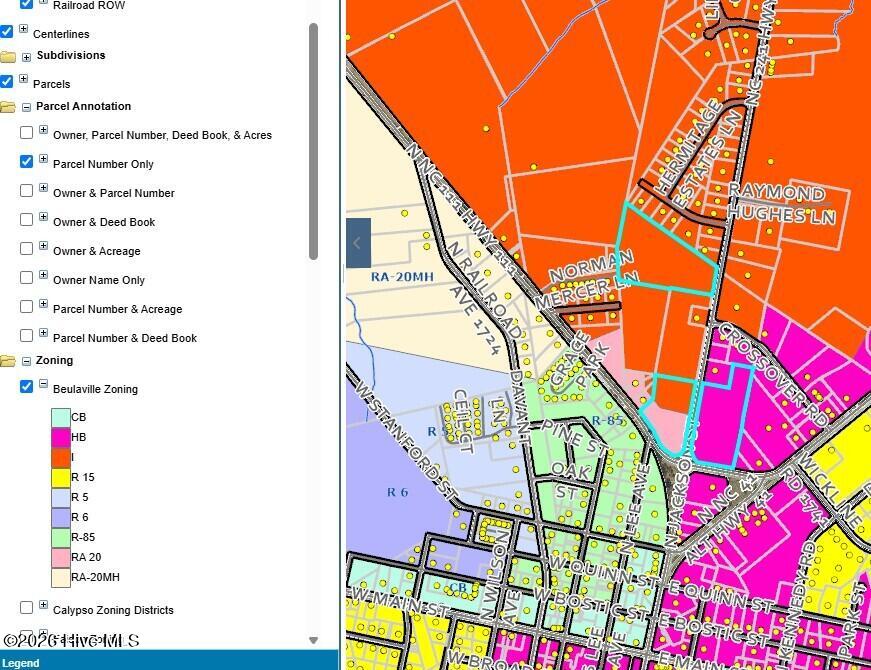The image size is (871, 670).
Task: Expand the Parcels layer
Action: point(23,78)
